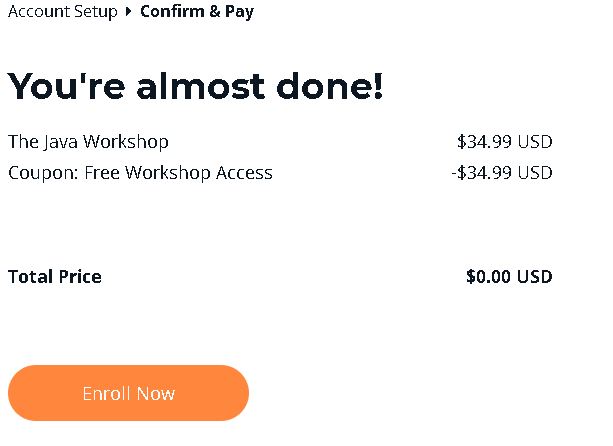Screen dimensions: 613x446
Task: Select The Java Workshop line item
Action: click(x=88, y=141)
